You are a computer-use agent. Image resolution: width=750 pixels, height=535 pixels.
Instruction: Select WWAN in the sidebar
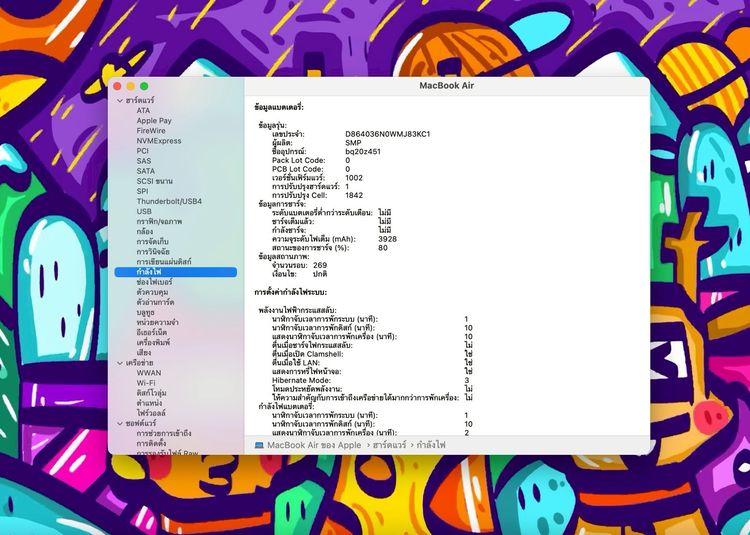click(148, 373)
